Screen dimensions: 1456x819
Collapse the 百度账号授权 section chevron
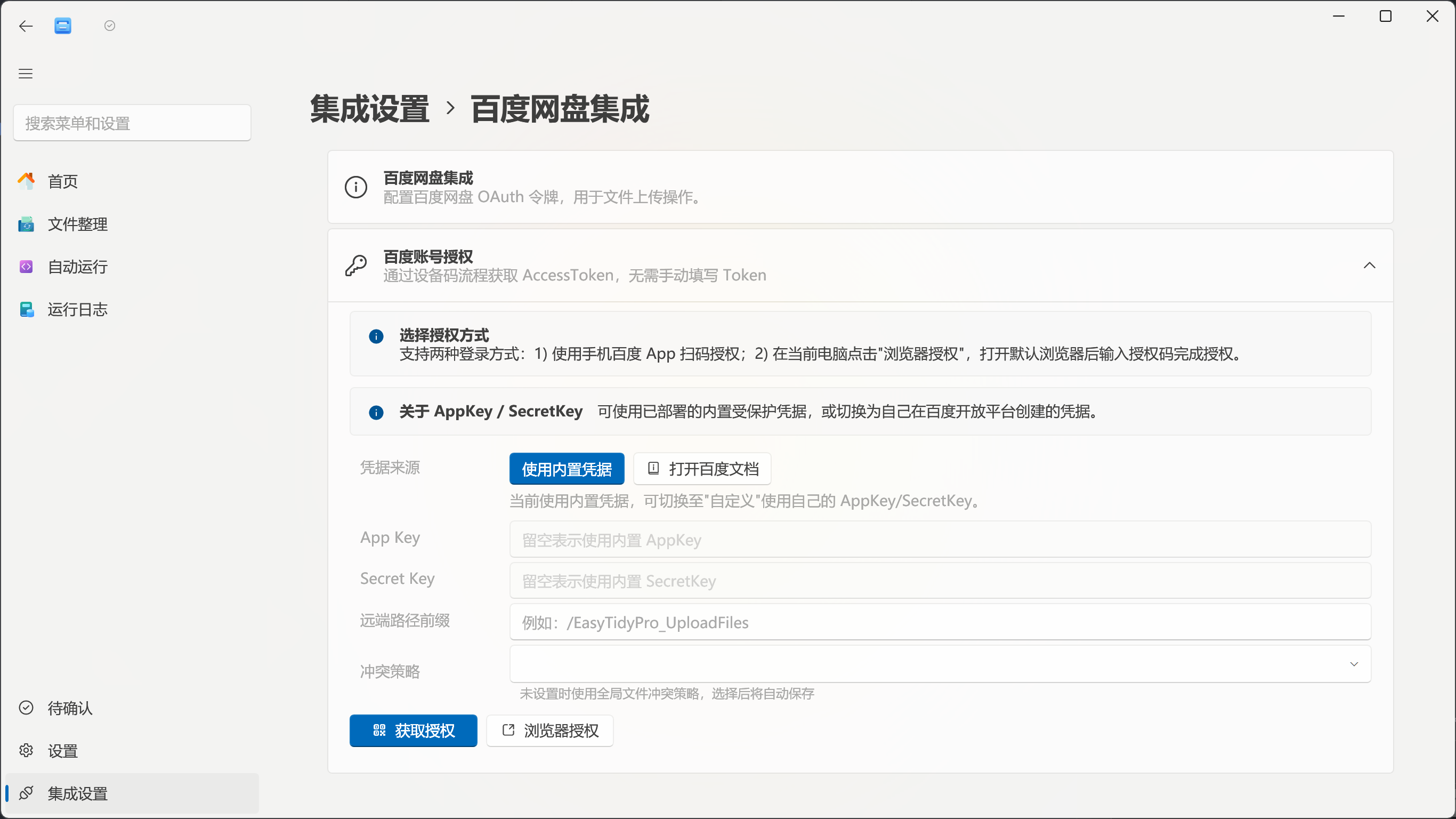pos(1369,266)
